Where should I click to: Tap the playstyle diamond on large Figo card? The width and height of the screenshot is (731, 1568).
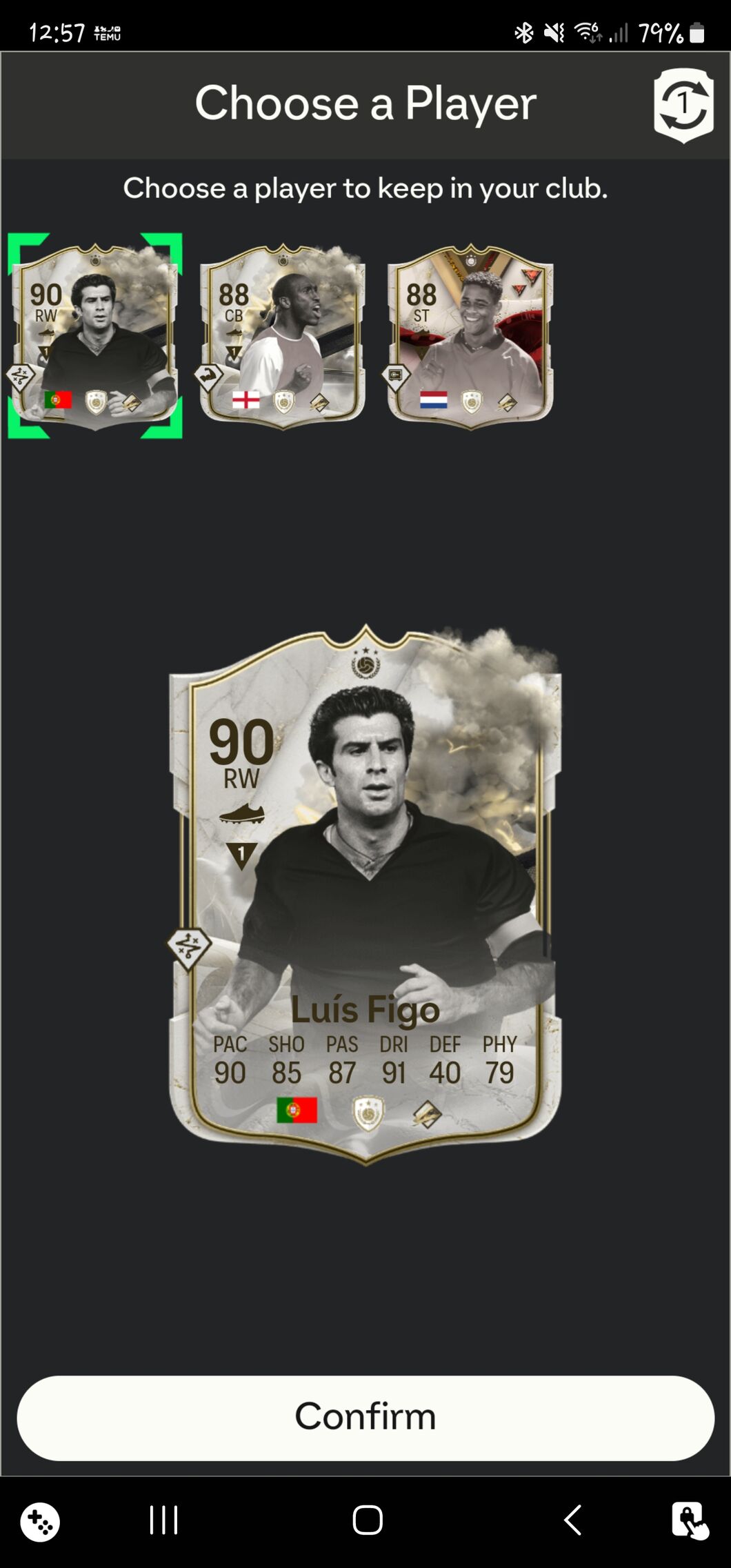coord(188,949)
